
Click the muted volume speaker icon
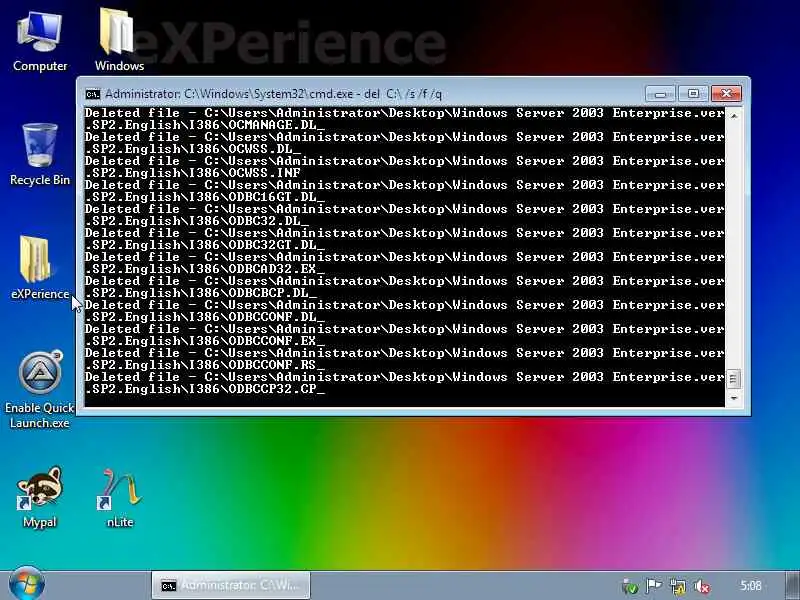click(703, 586)
